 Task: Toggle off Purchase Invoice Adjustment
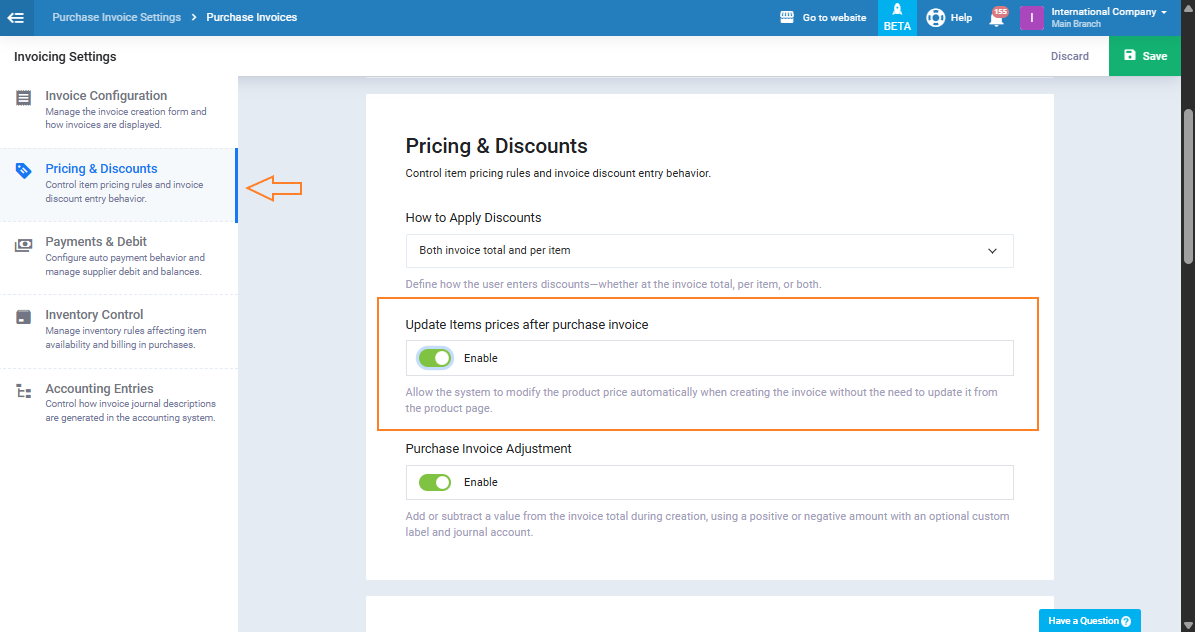point(435,482)
